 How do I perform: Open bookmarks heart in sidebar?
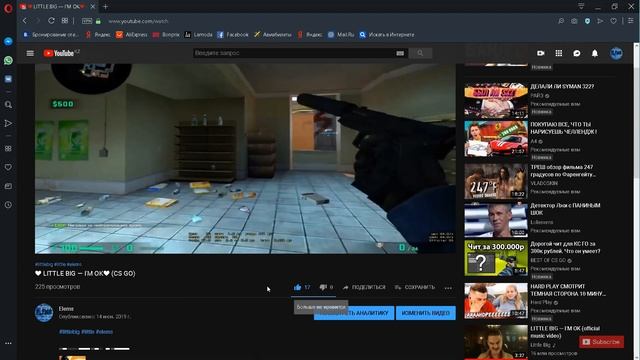pos(8,167)
